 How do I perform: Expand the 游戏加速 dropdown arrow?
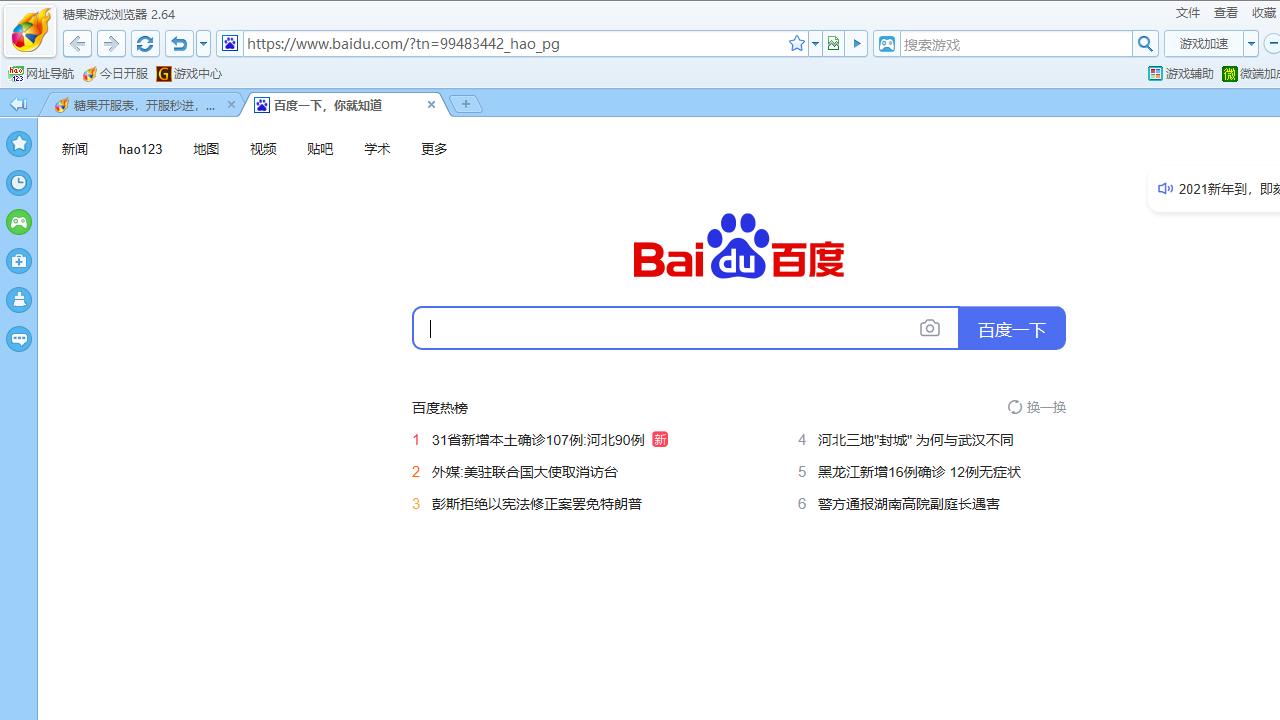point(1250,43)
